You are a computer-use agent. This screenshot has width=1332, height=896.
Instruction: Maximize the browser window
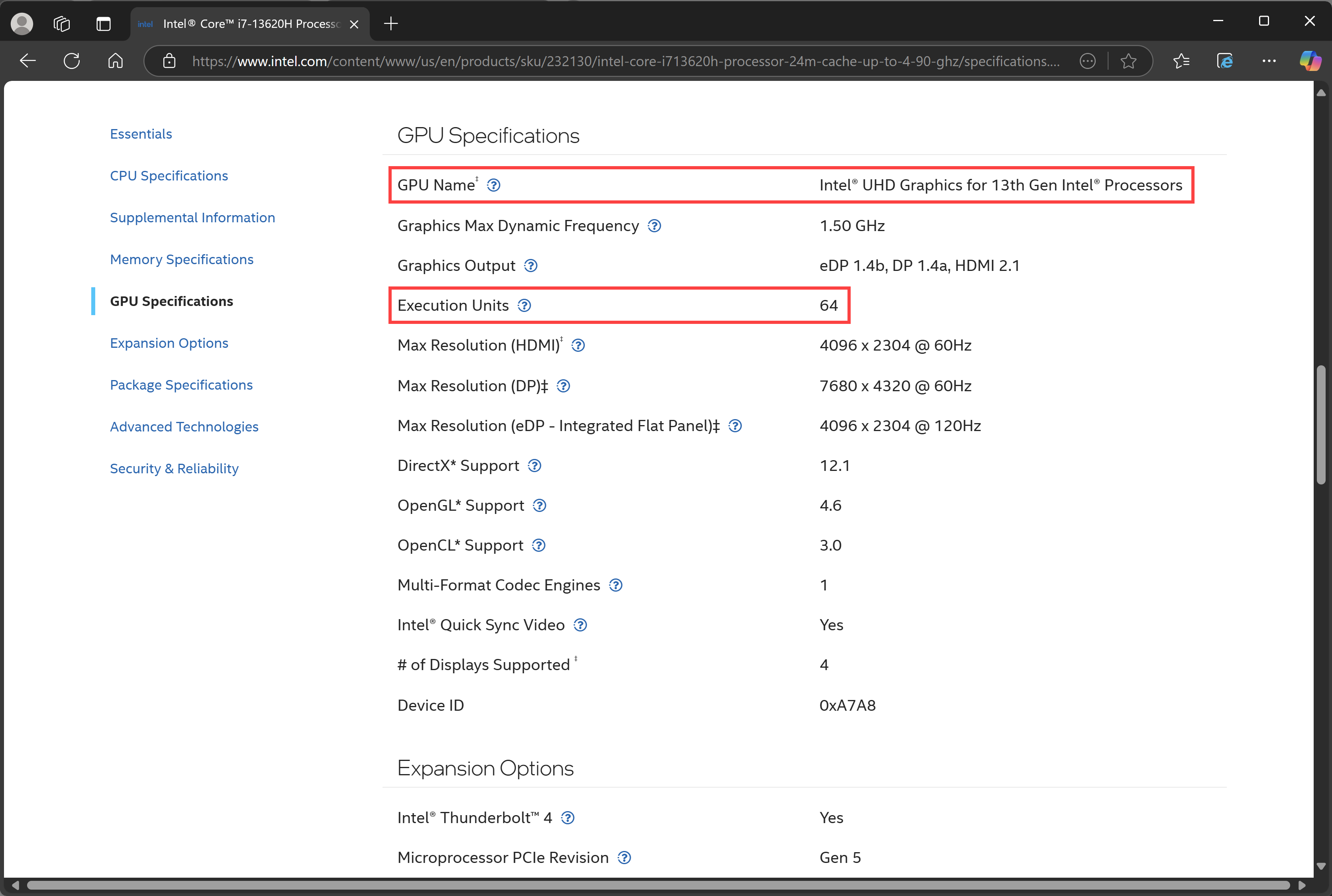[1264, 21]
